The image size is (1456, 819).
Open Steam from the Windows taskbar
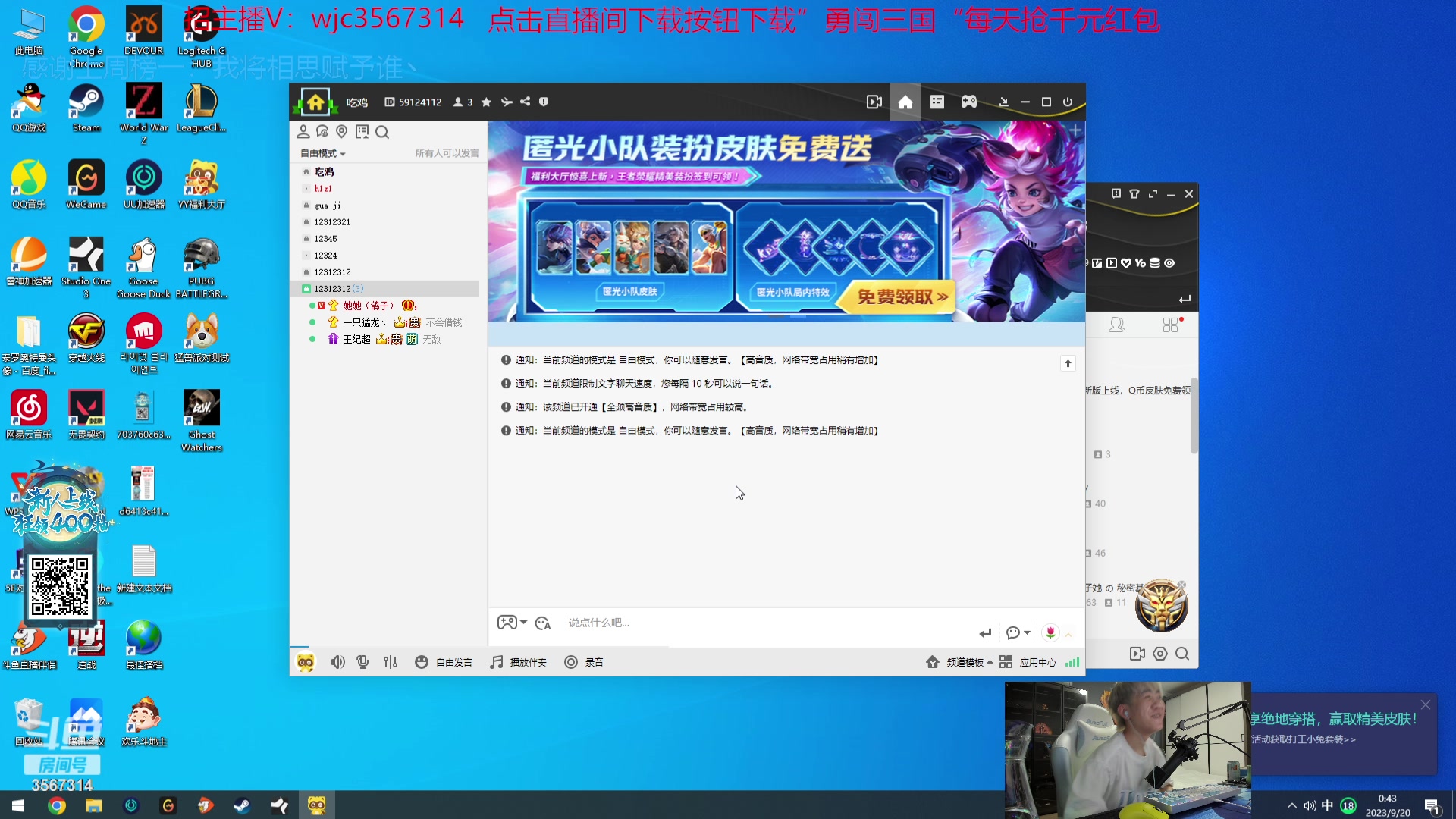pos(242,805)
